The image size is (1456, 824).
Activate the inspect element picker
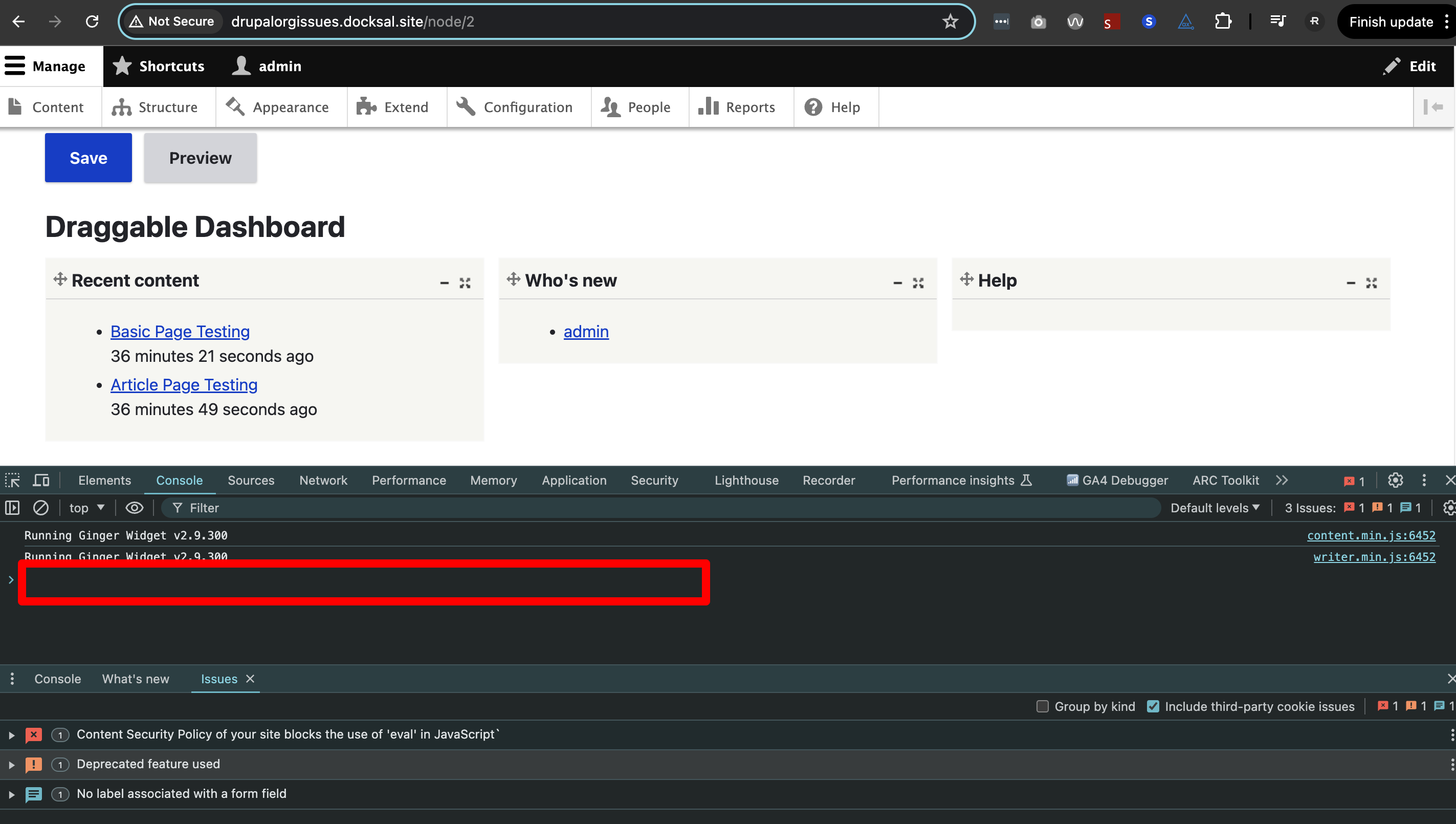(12, 481)
